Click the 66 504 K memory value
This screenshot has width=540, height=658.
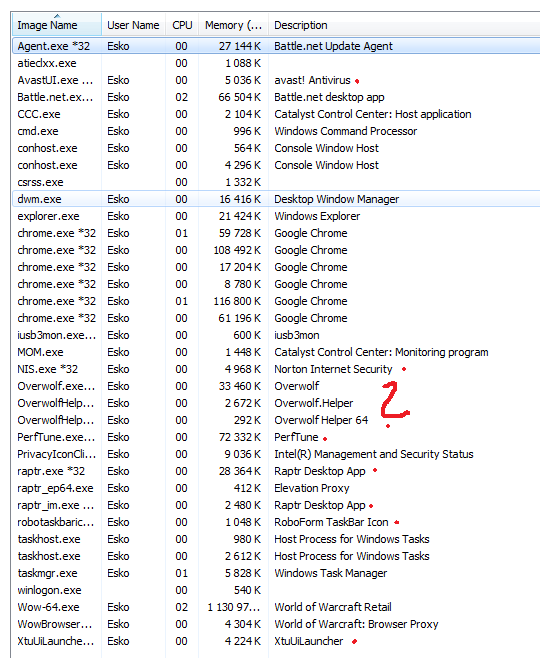pyautogui.click(x=240, y=97)
